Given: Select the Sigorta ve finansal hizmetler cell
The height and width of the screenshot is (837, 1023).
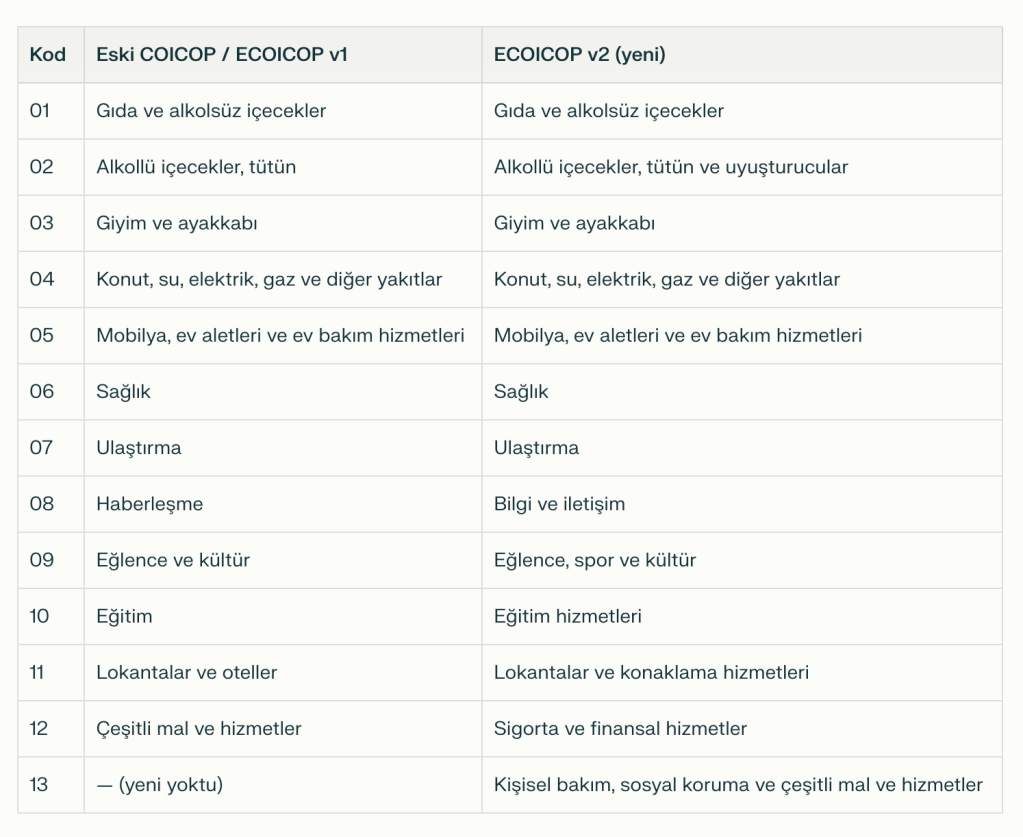Looking at the screenshot, I should 620,728.
